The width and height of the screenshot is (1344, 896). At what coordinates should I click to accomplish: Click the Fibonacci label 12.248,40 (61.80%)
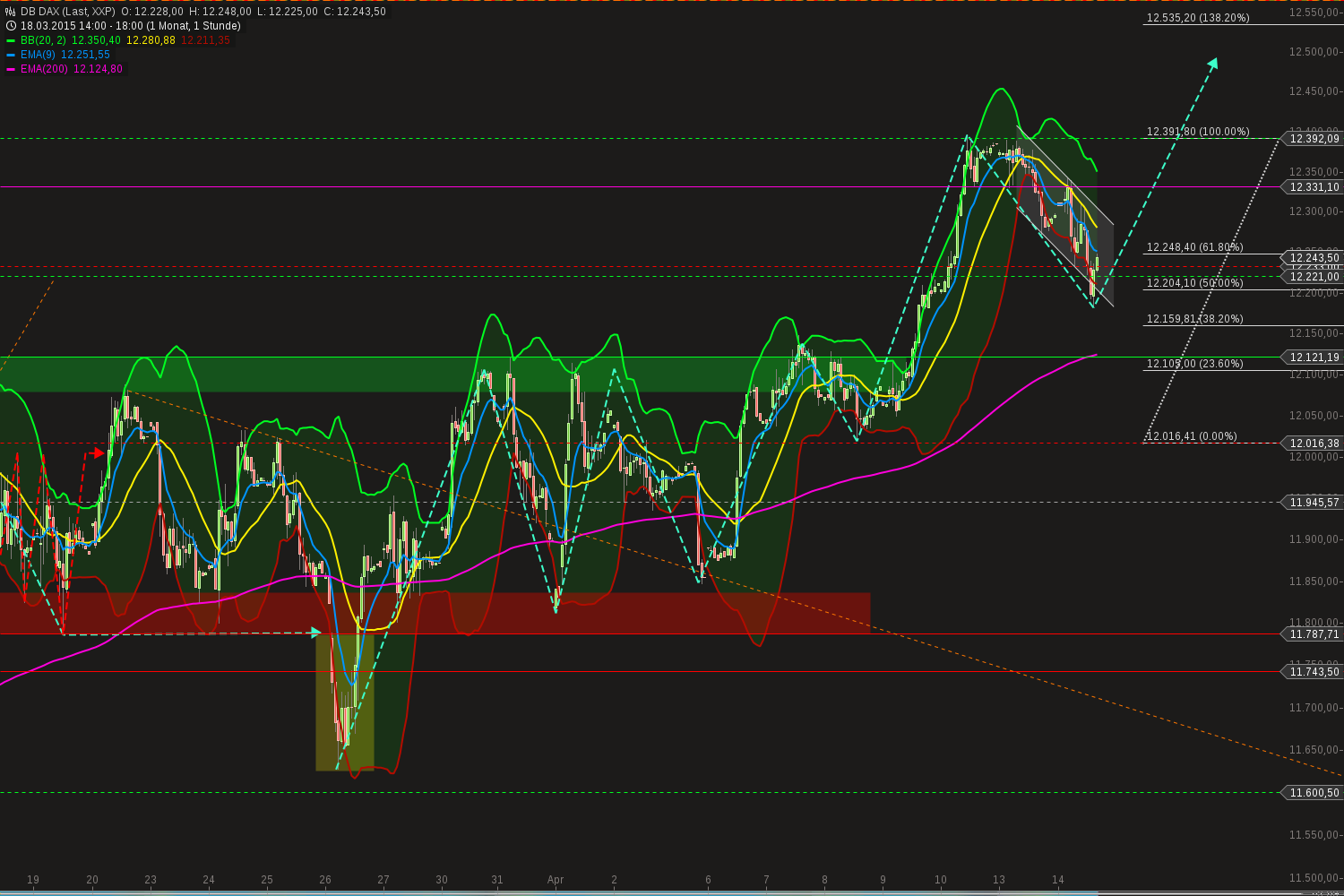1195,247
